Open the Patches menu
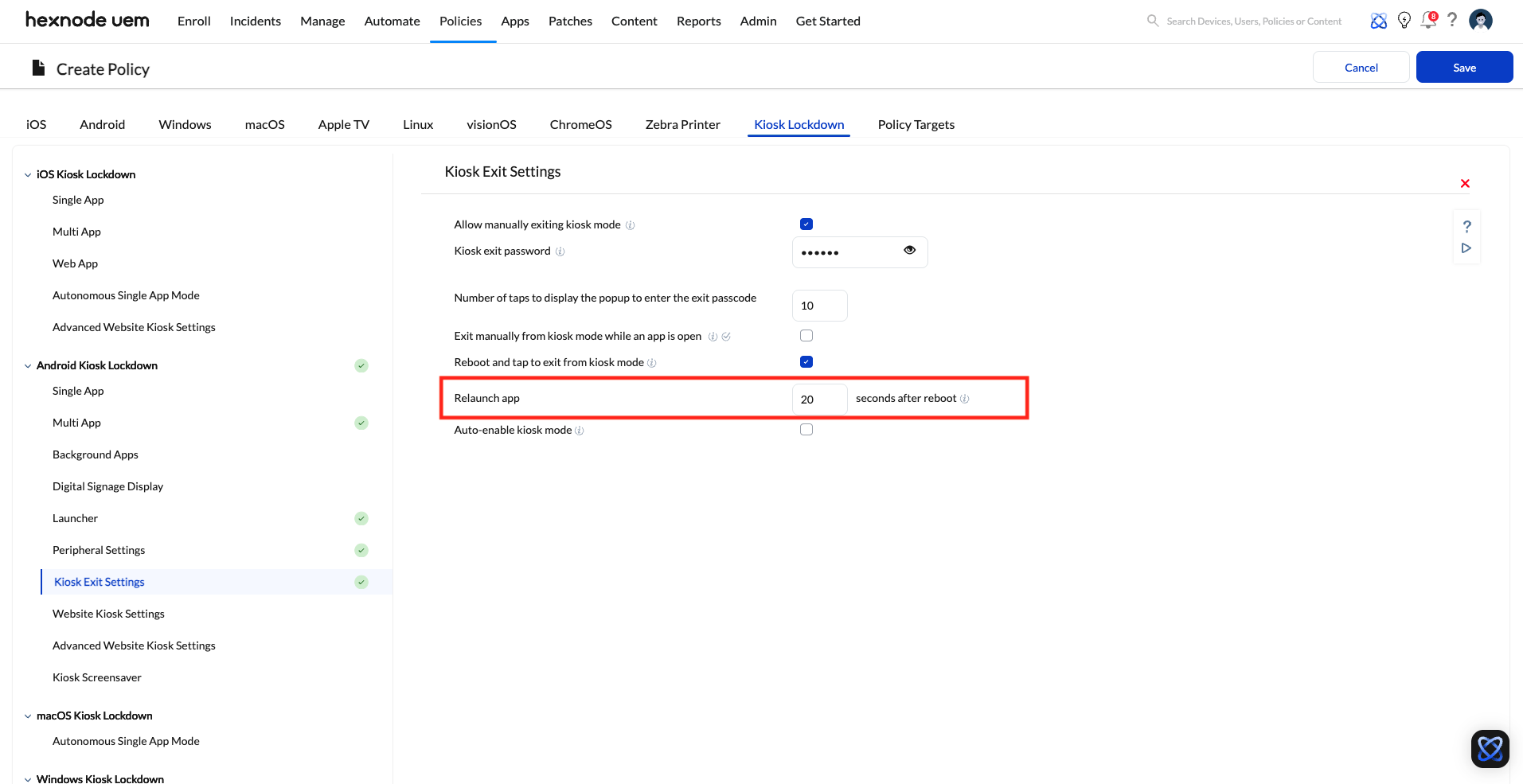The width and height of the screenshot is (1523, 784). click(x=570, y=21)
